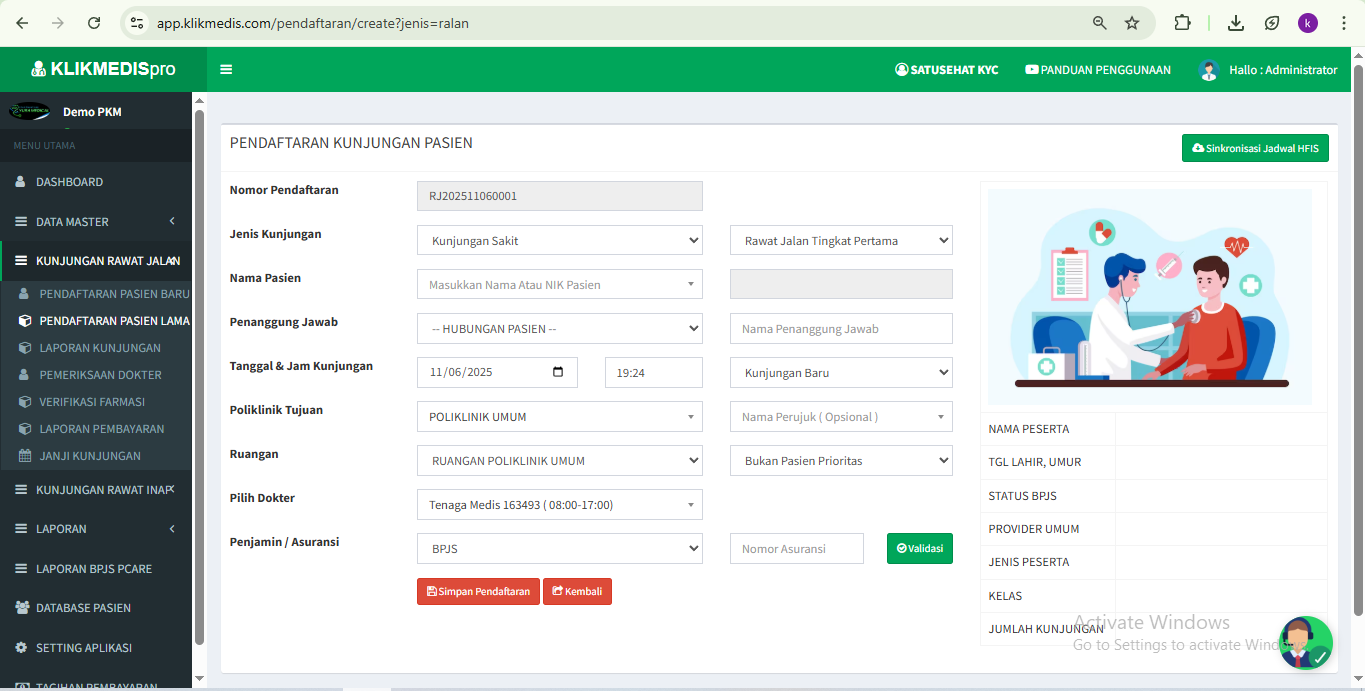
Task: Open the Nama Perujuk dropdown
Action: pos(841,416)
